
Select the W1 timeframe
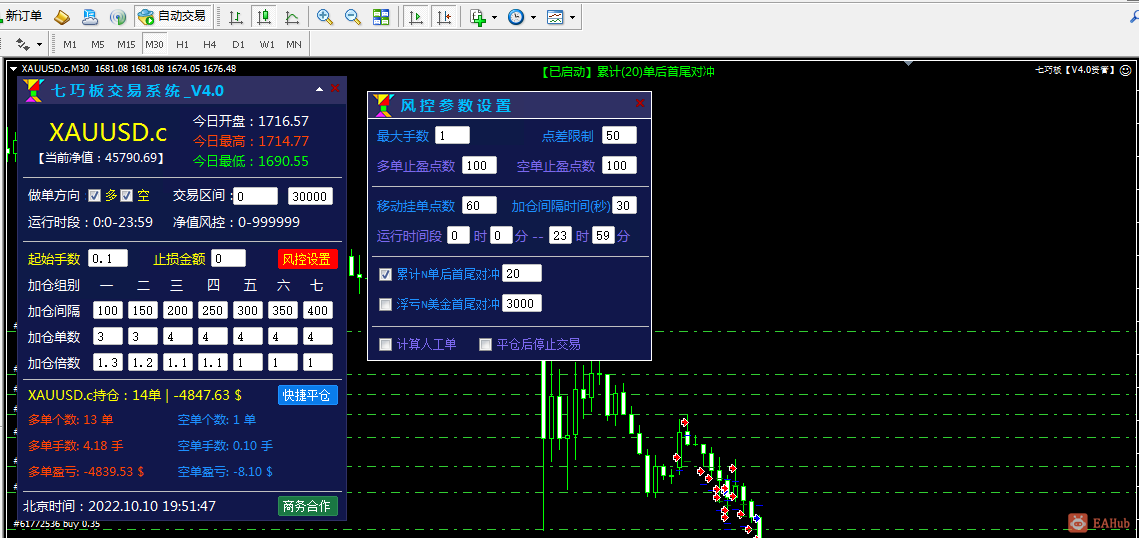(267, 44)
